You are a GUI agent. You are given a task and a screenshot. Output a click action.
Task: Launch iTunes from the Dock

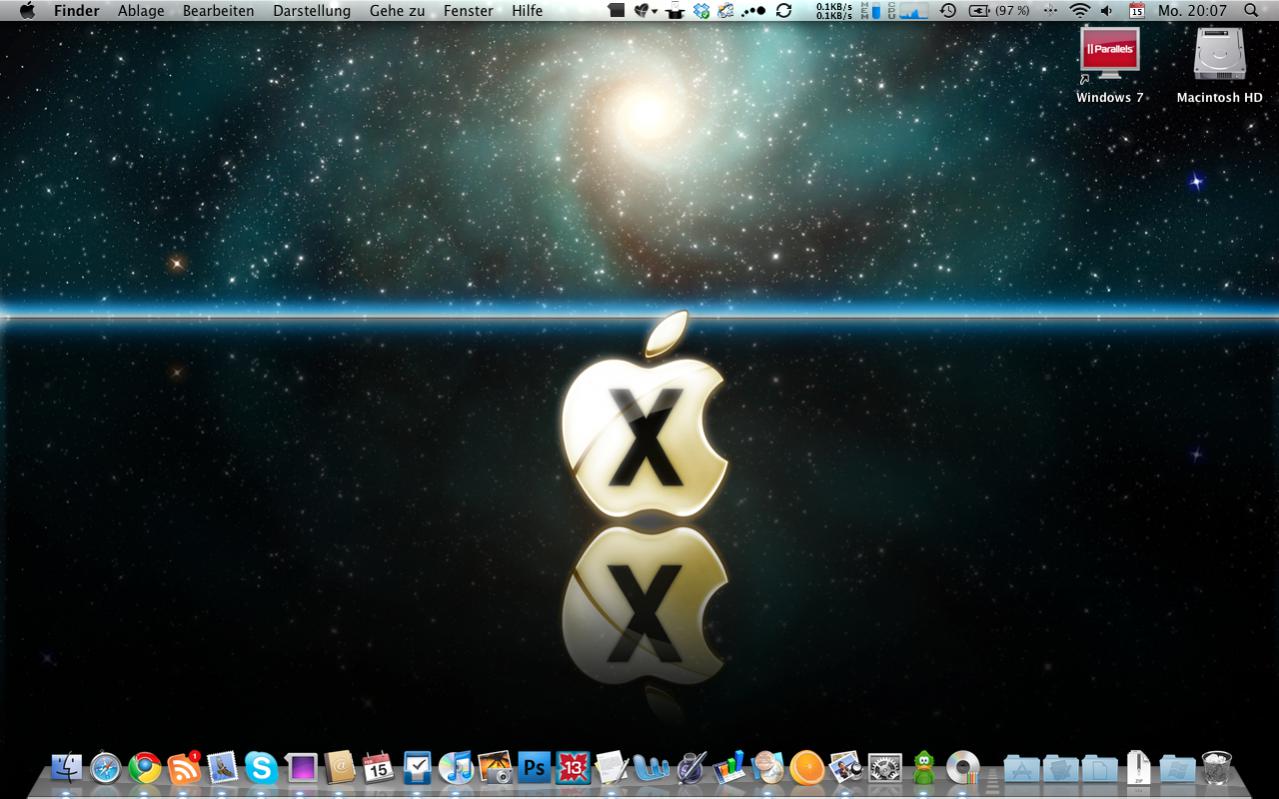tap(456, 767)
